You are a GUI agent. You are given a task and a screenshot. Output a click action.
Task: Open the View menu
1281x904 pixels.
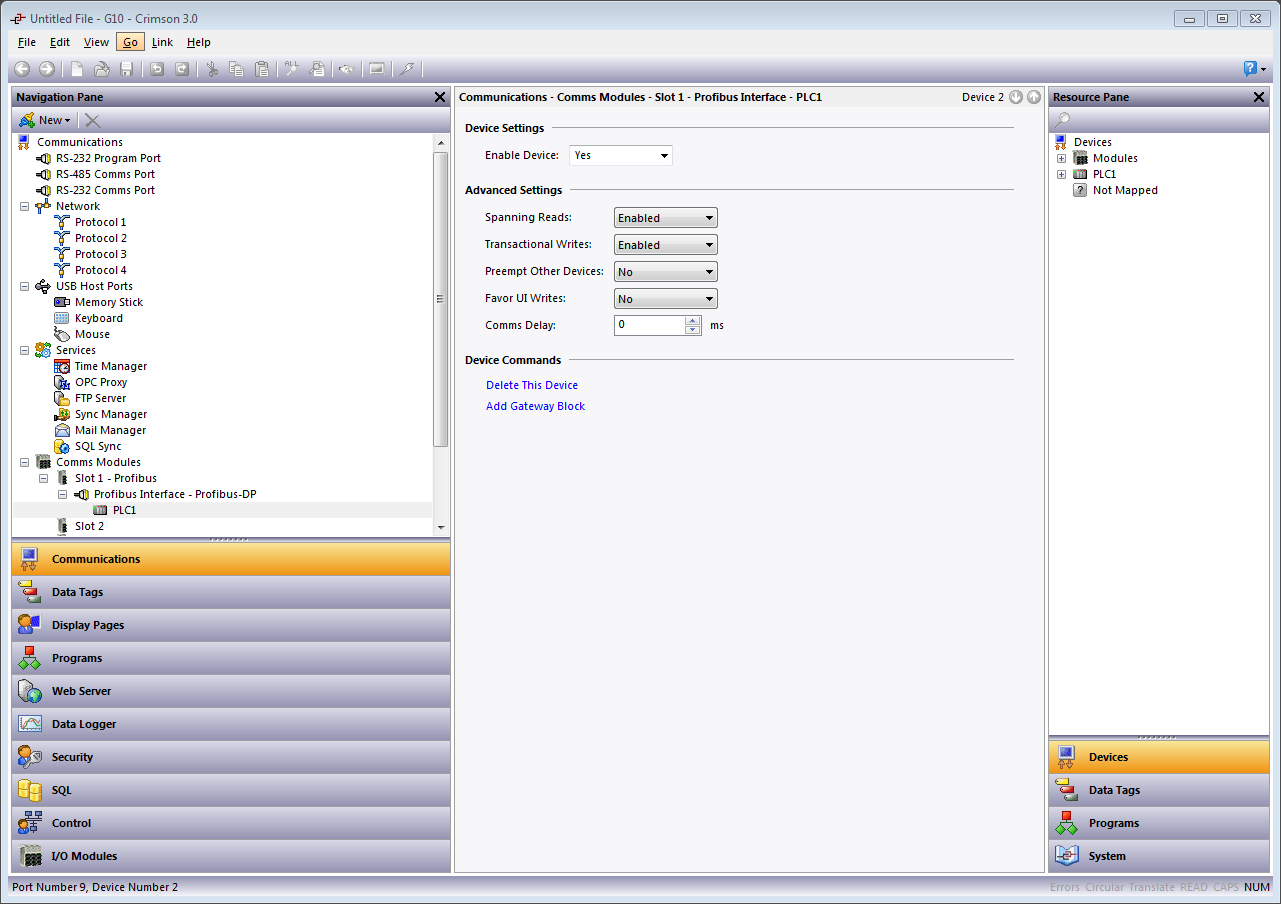point(96,42)
